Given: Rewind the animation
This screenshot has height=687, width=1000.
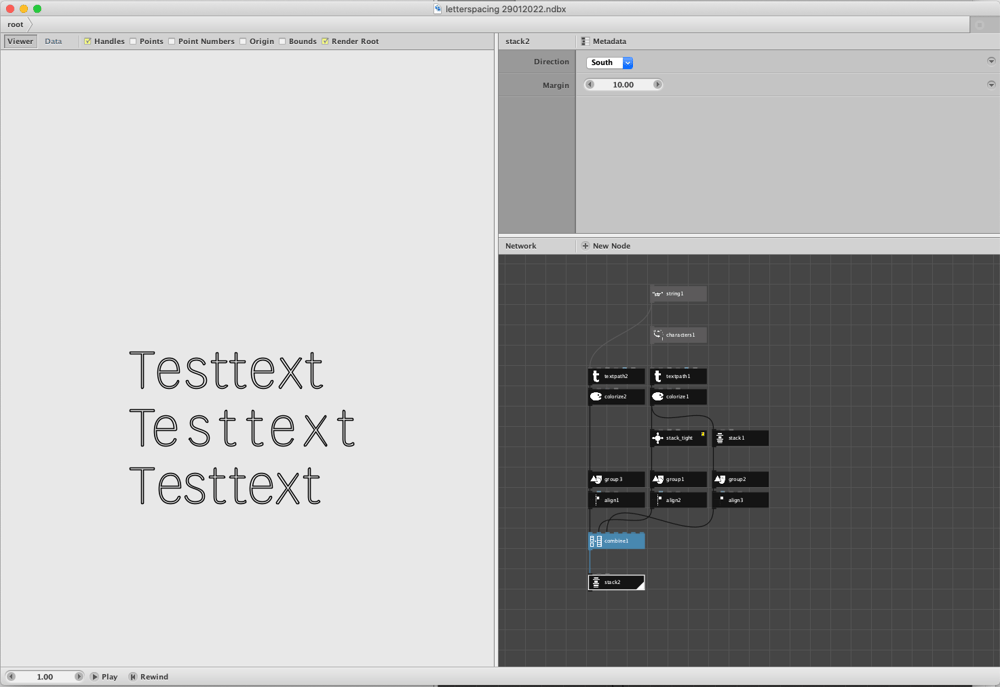Looking at the screenshot, I should click(149, 677).
